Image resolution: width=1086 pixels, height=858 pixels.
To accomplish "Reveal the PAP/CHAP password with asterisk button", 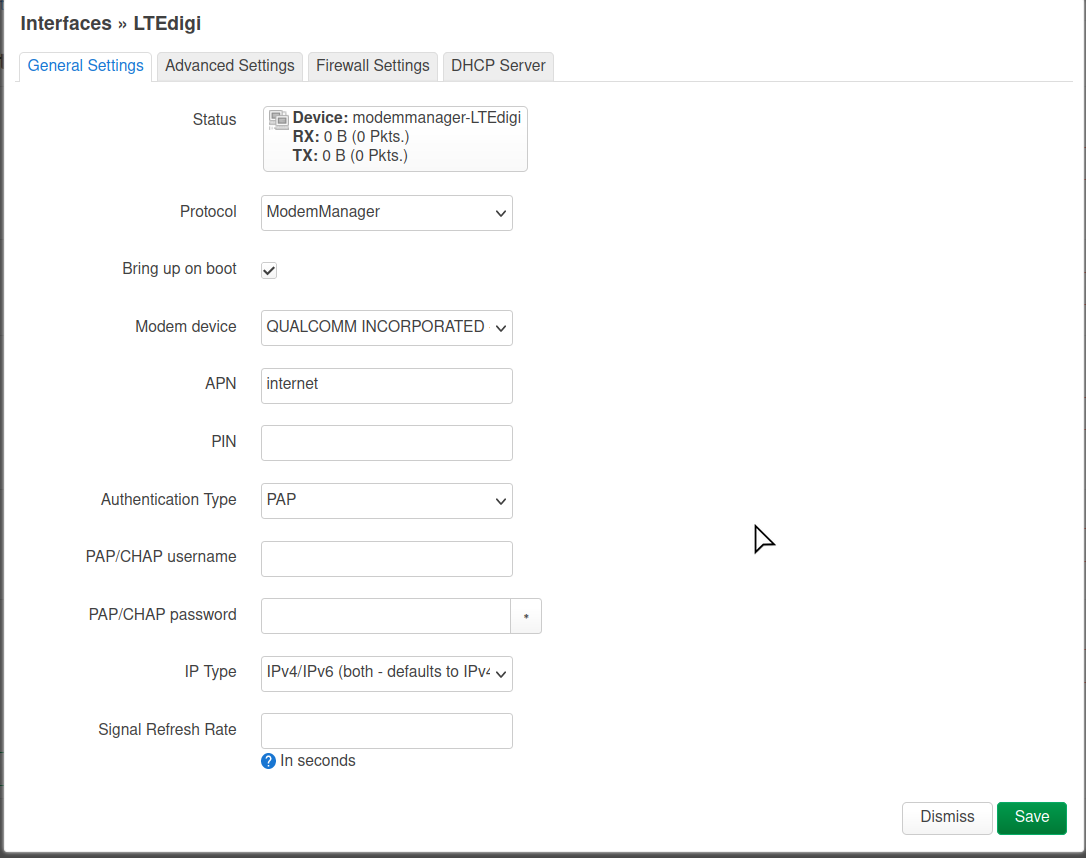I will (x=526, y=616).
